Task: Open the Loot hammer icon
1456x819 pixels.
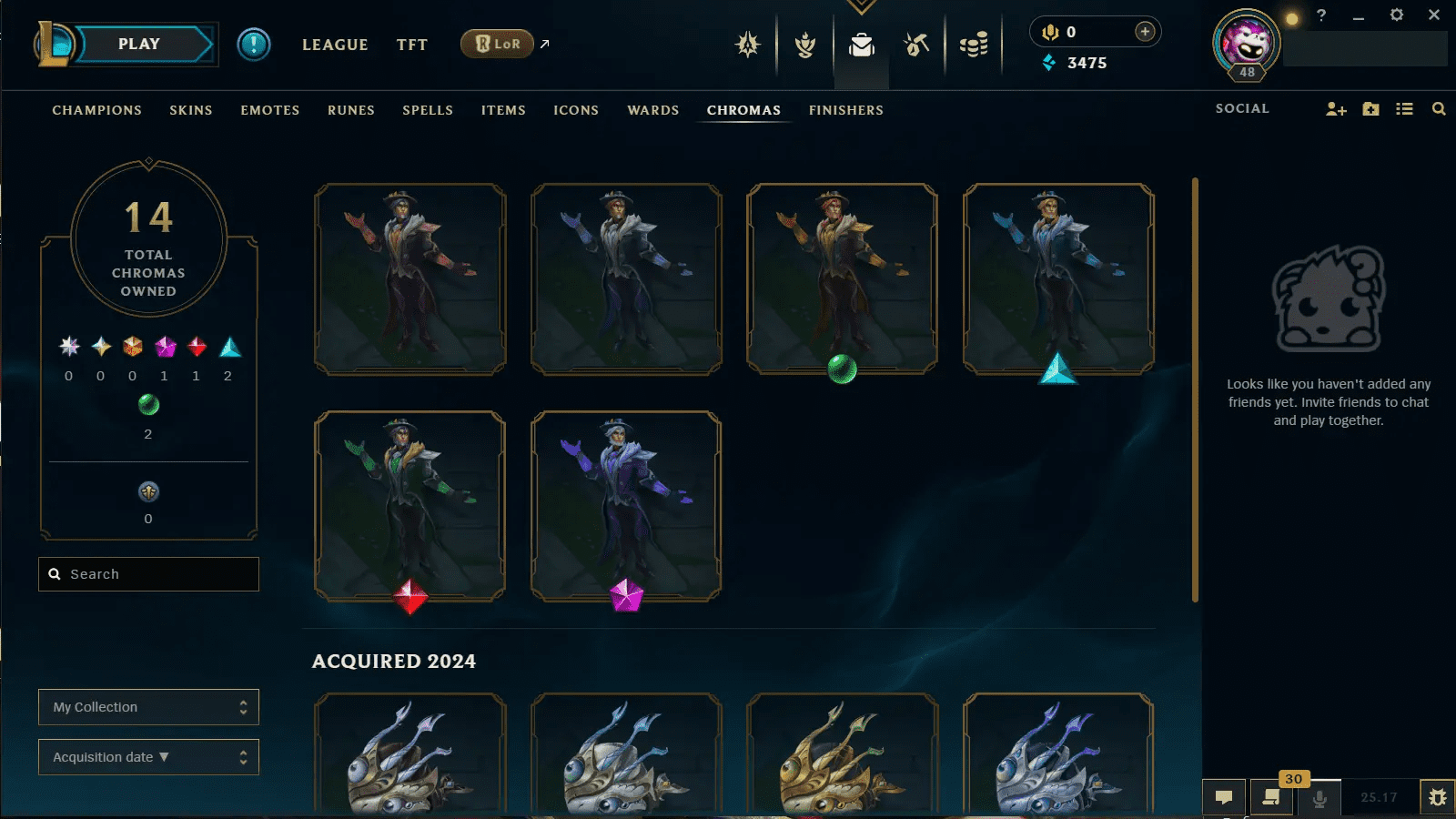Action: (x=916, y=45)
